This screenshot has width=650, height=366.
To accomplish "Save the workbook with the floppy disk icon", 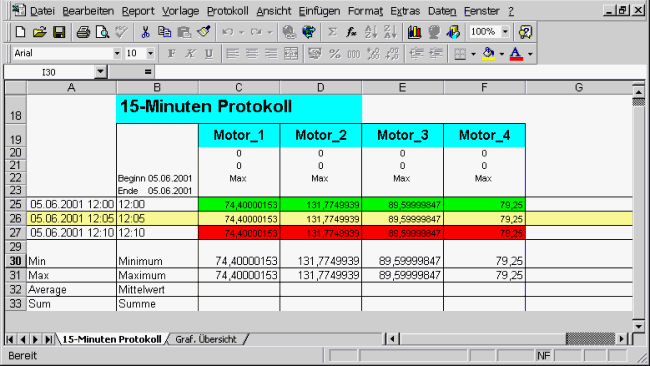I will pos(59,32).
